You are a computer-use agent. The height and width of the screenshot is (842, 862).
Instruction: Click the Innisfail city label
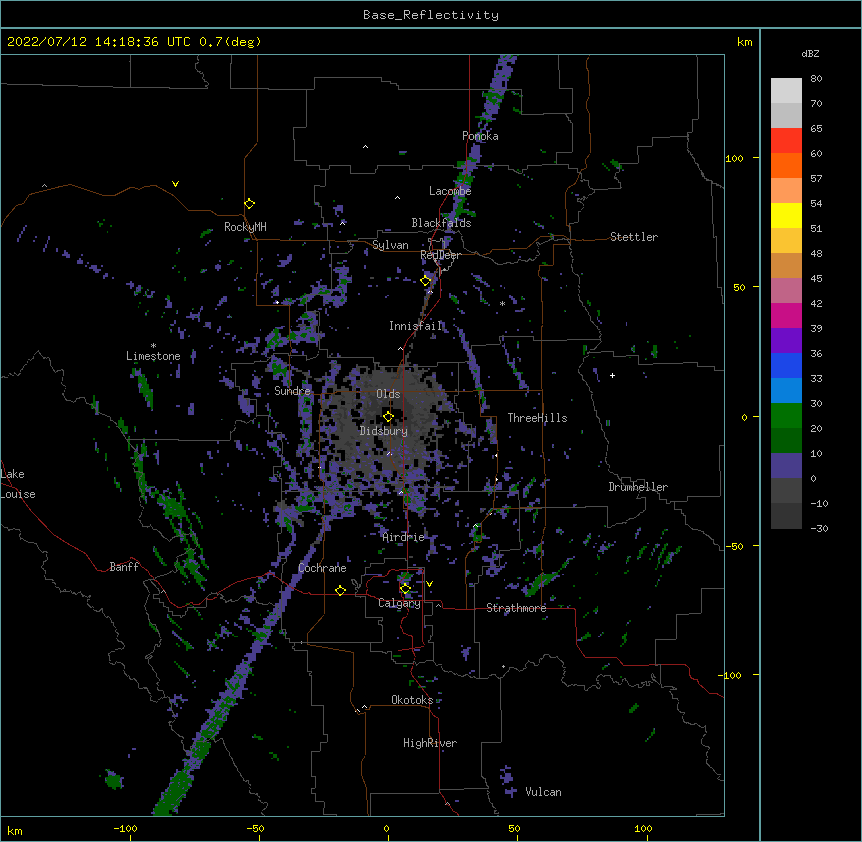[x=416, y=326]
